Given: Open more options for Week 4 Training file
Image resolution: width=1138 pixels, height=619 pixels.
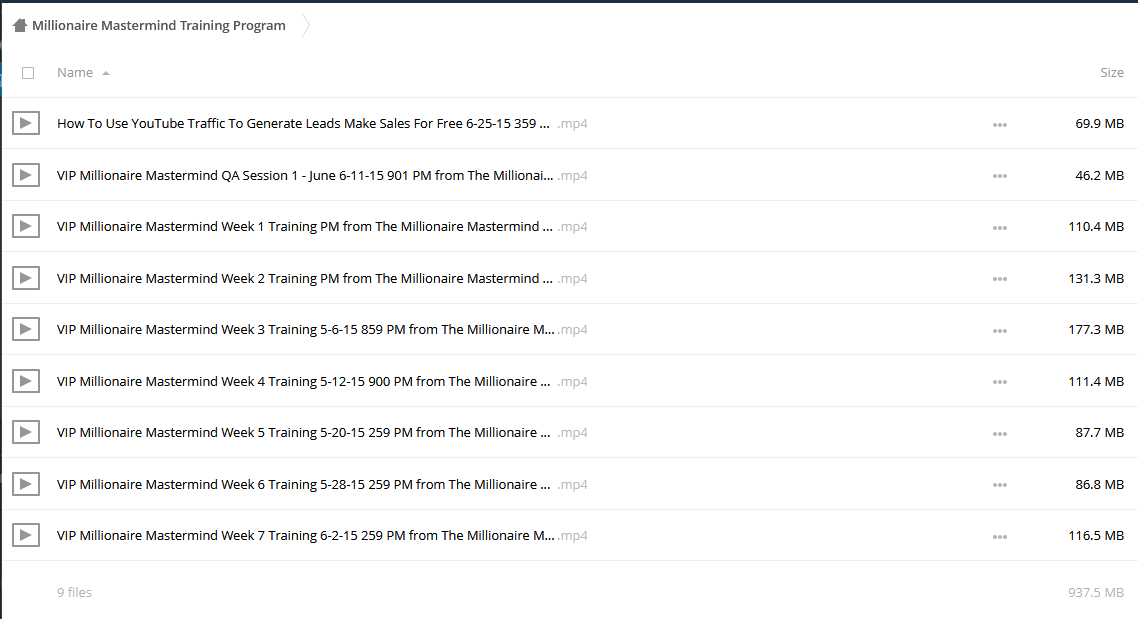Looking at the screenshot, I should [x=999, y=382].
